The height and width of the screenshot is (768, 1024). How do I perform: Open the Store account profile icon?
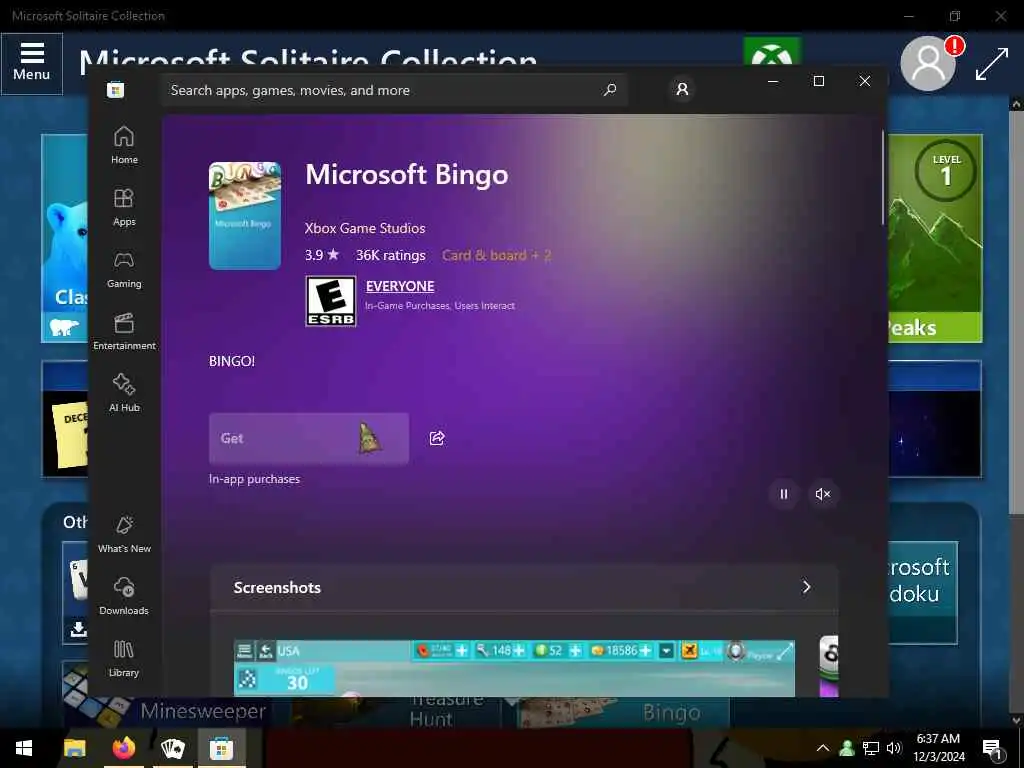coord(682,89)
